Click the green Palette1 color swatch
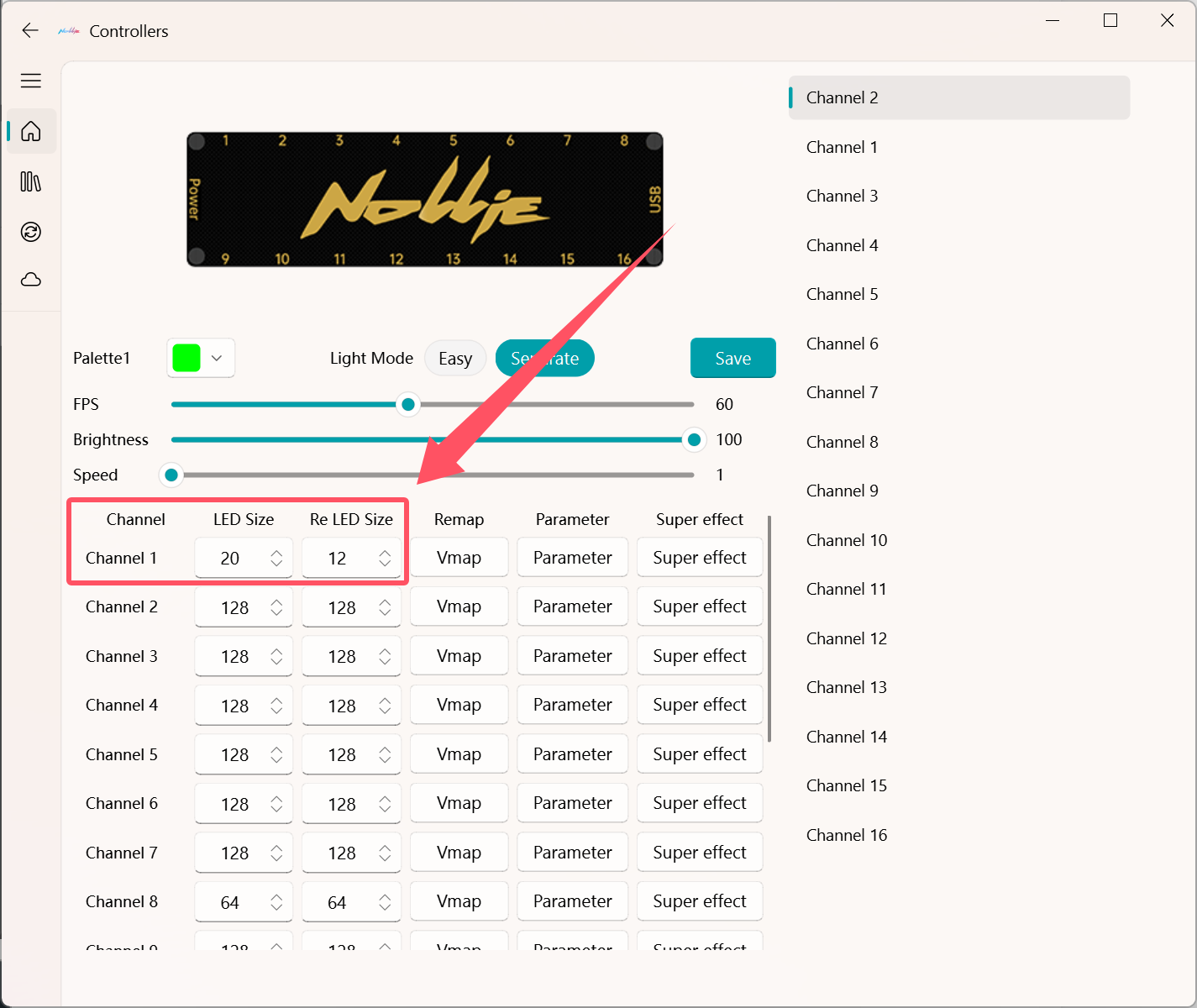This screenshot has width=1197, height=1008. [186, 359]
